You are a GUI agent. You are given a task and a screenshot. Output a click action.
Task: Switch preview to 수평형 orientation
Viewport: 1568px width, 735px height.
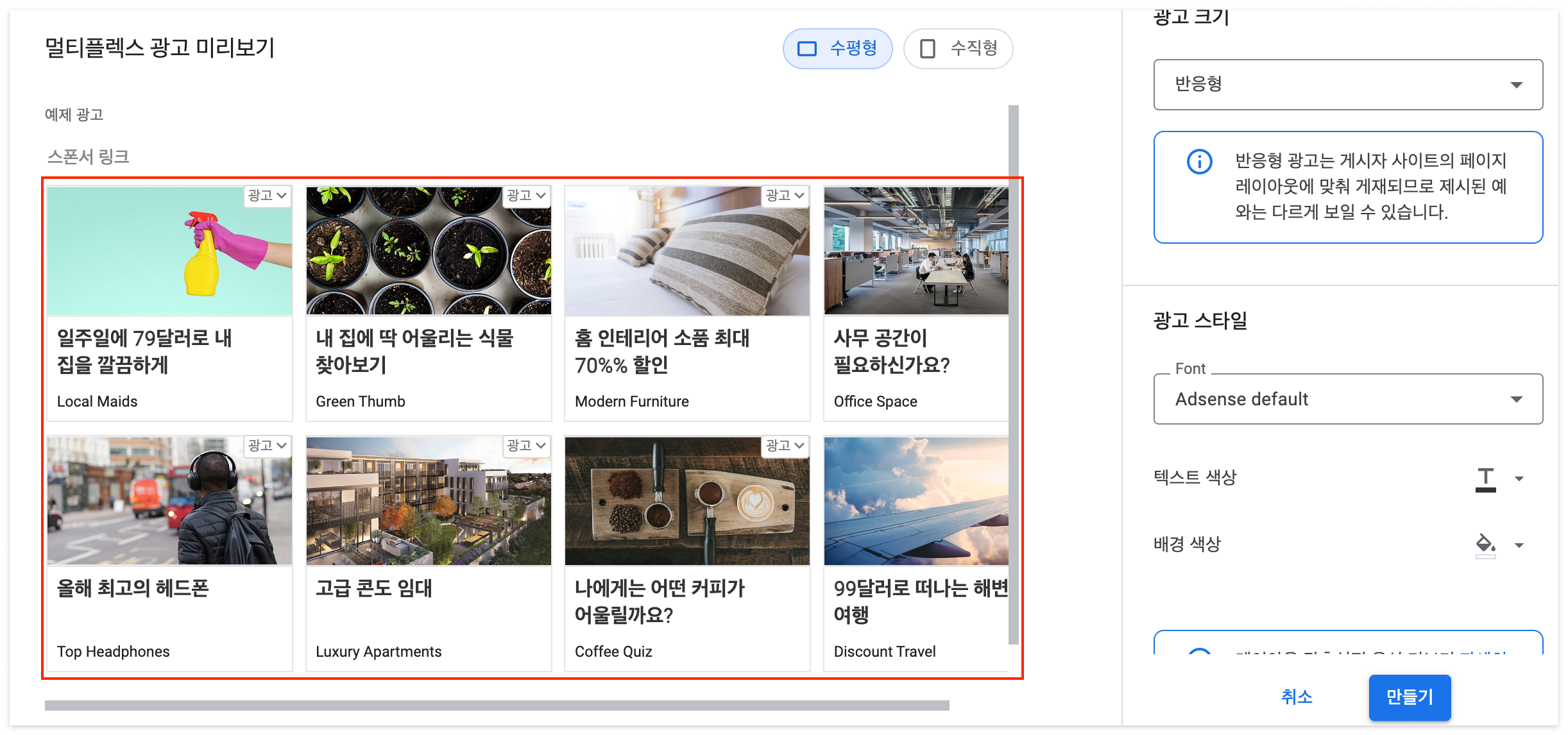838,47
